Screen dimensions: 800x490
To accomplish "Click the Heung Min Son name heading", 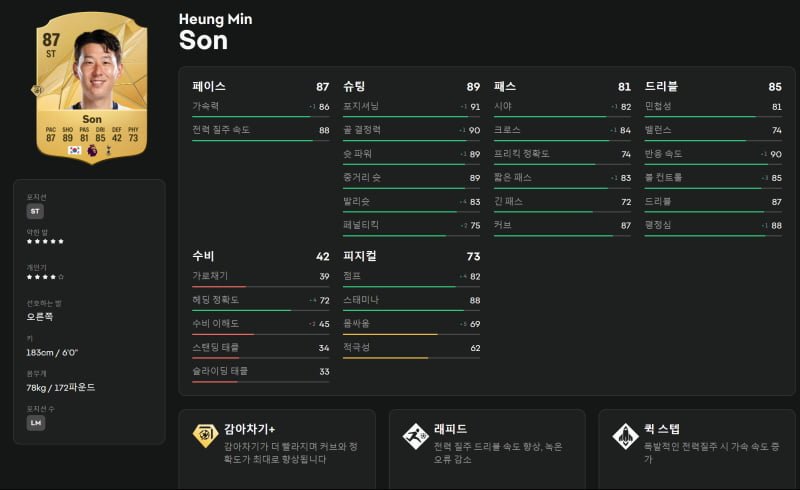I will [x=215, y=33].
